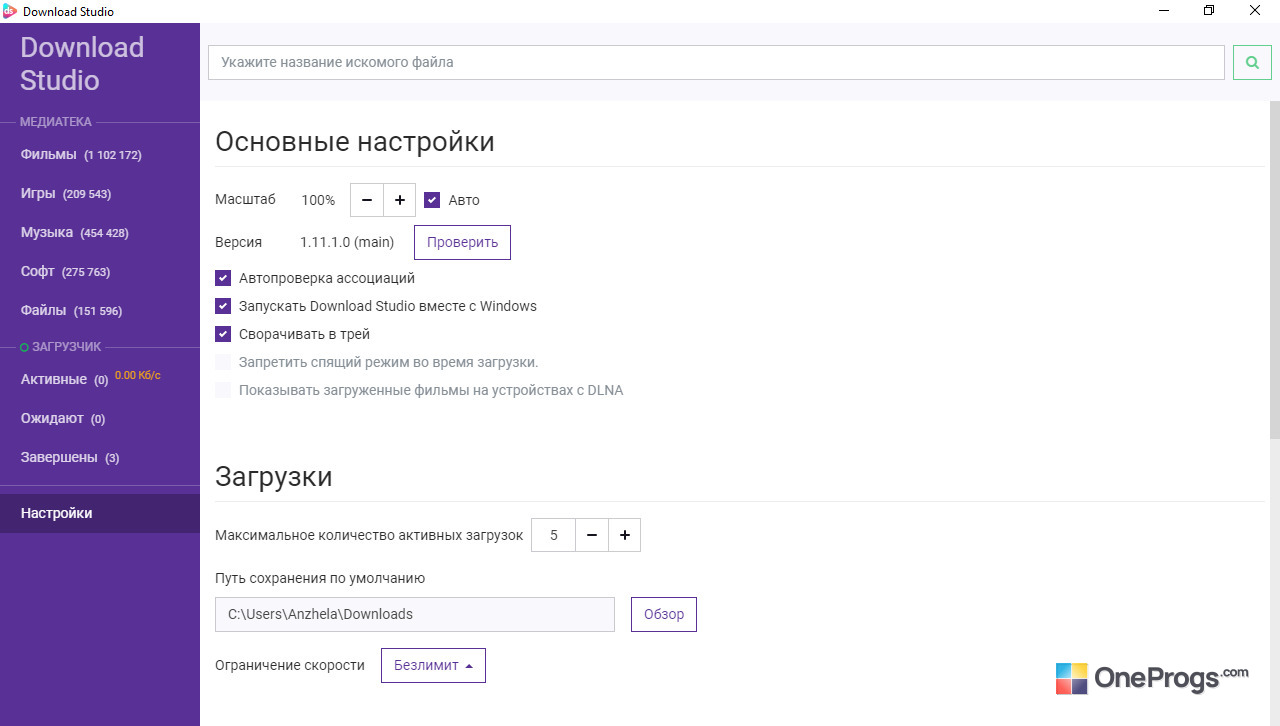
Task: Open the Игры section
Action: point(100,194)
